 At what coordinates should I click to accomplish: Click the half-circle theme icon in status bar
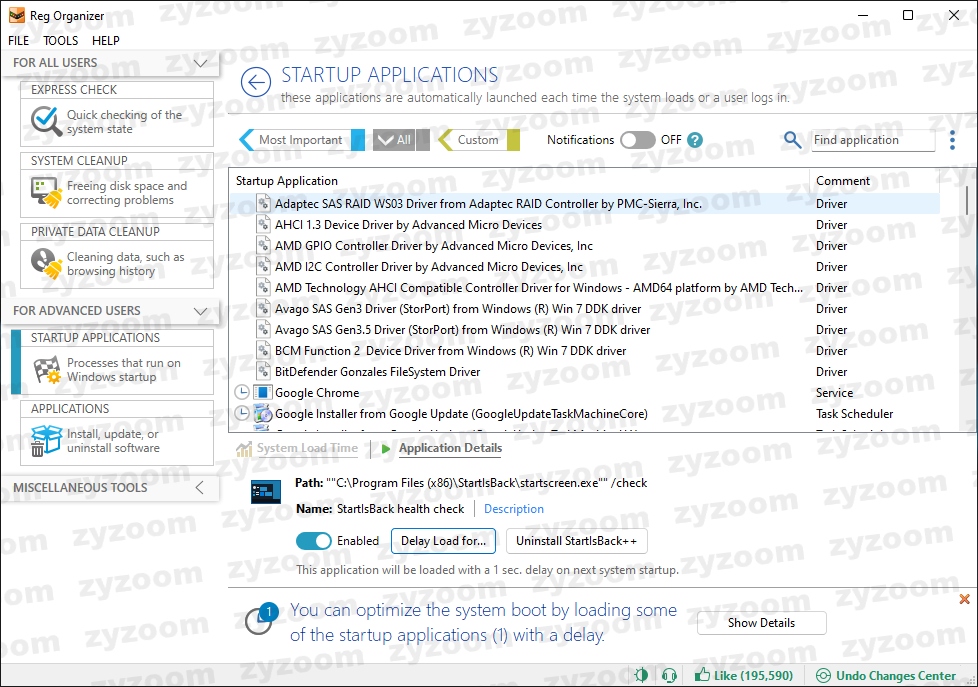pyautogui.click(x=641, y=675)
